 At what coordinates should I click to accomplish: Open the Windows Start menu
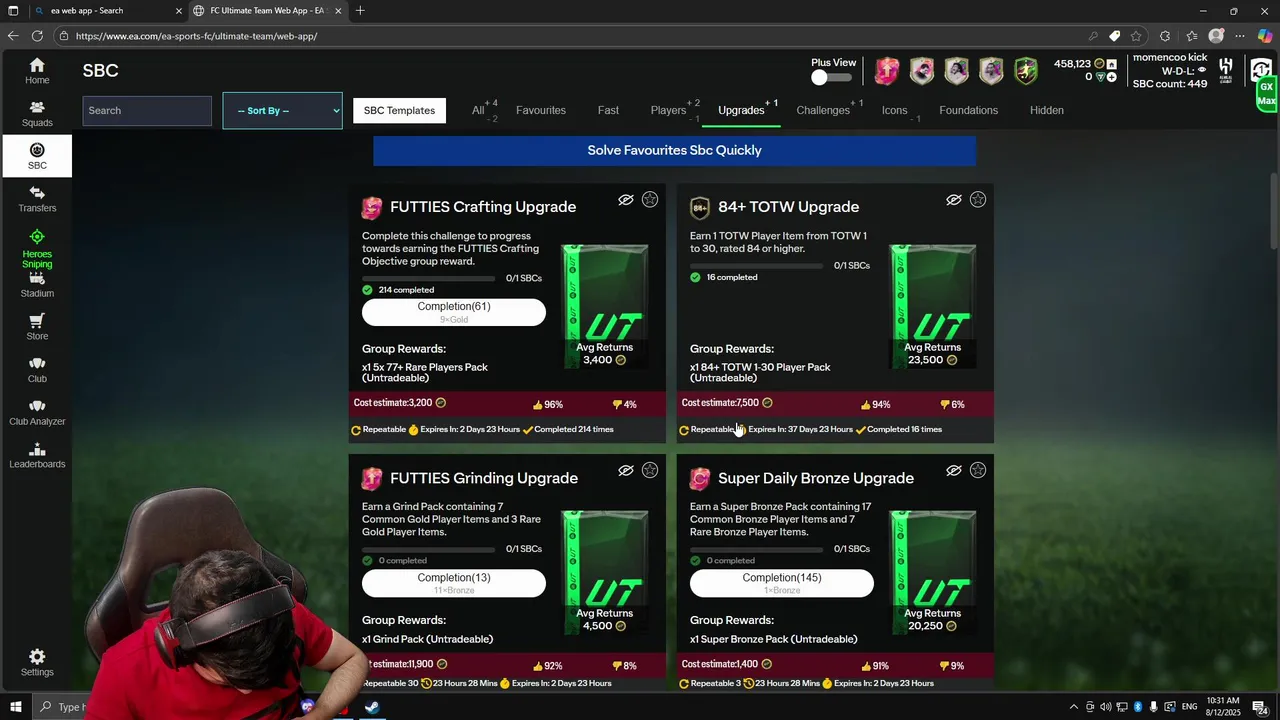coord(14,707)
